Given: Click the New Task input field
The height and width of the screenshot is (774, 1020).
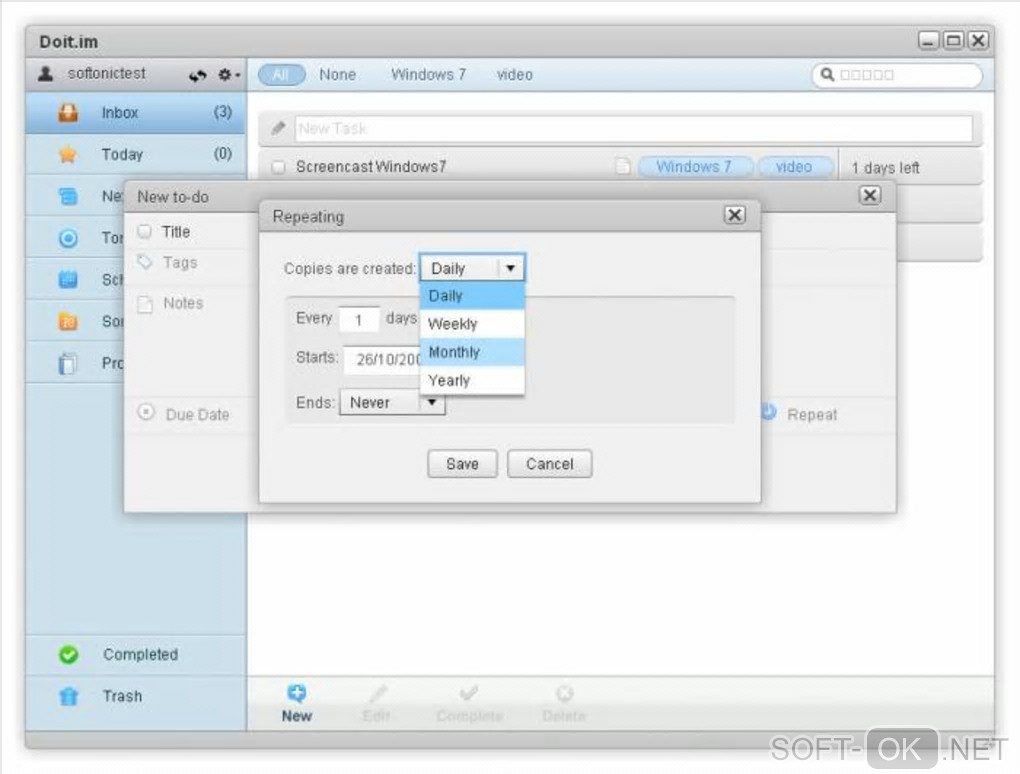Looking at the screenshot, I should [x=634, y=129].
